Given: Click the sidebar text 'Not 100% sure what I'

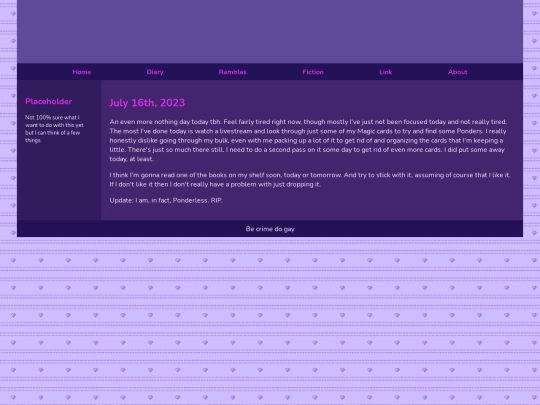Looking at the screenshot, I should tap(52, 117).
